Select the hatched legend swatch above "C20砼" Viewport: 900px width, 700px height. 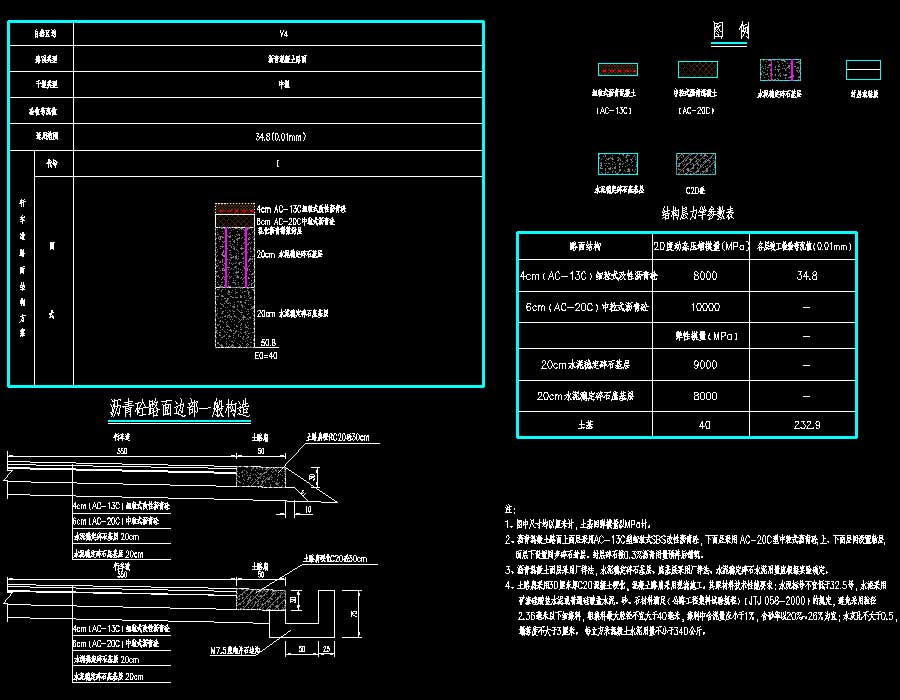696,164
